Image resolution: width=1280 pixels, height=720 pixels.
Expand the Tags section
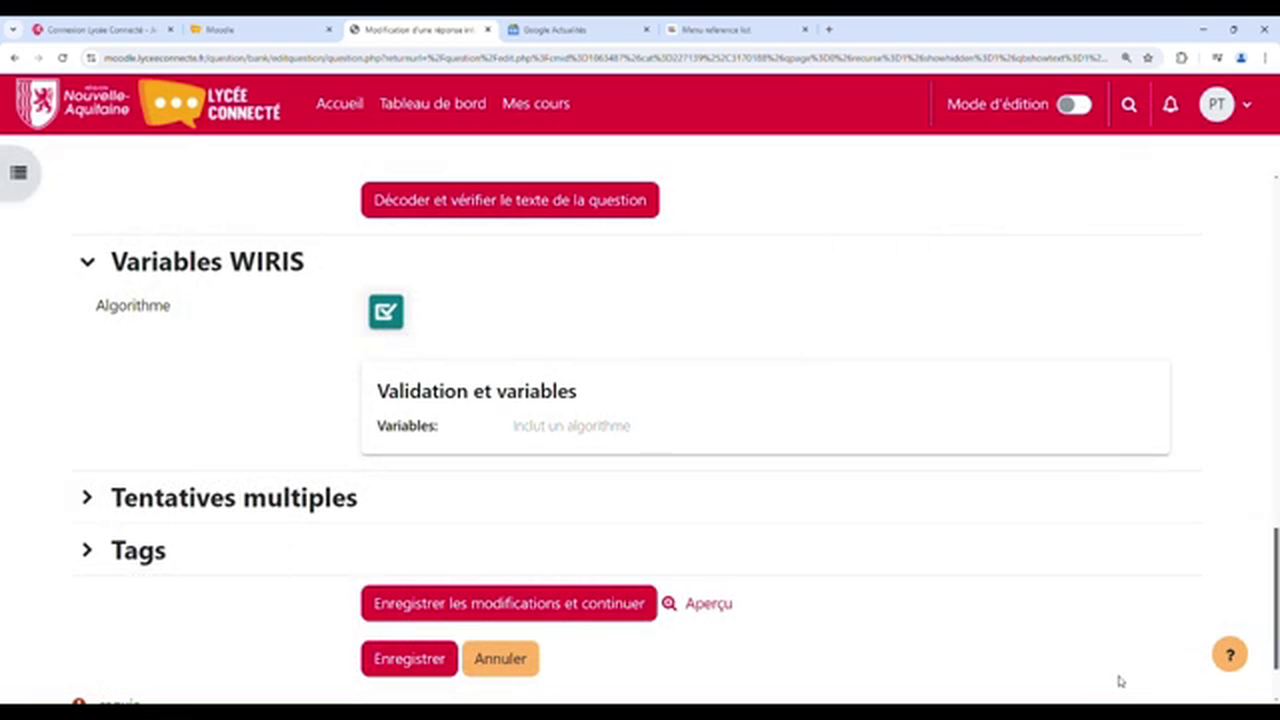point(87,550)
